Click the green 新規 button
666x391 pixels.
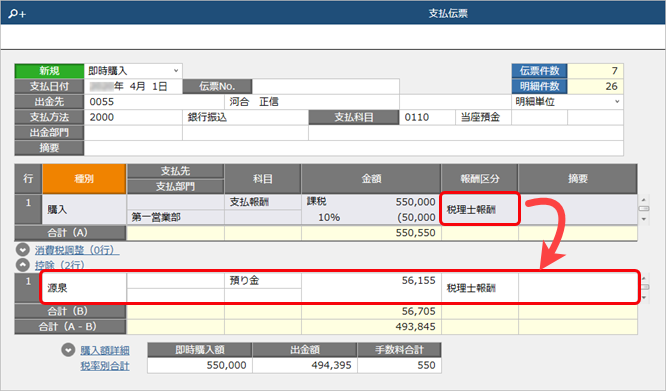49,71
